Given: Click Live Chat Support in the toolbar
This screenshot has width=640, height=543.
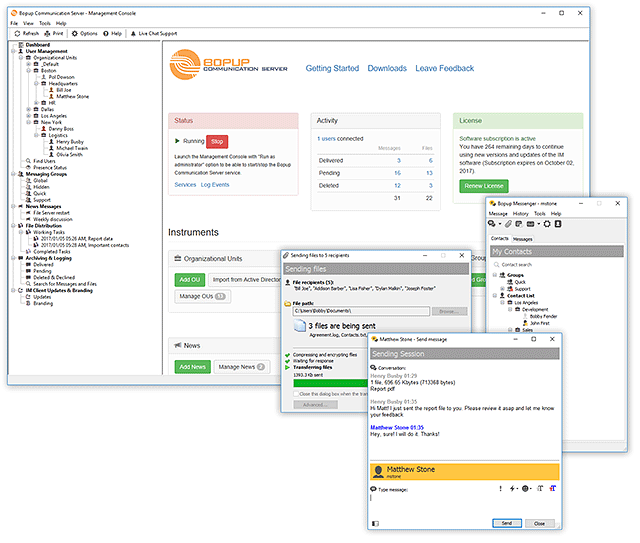Looking at the screenshot, I should (154, 33).
